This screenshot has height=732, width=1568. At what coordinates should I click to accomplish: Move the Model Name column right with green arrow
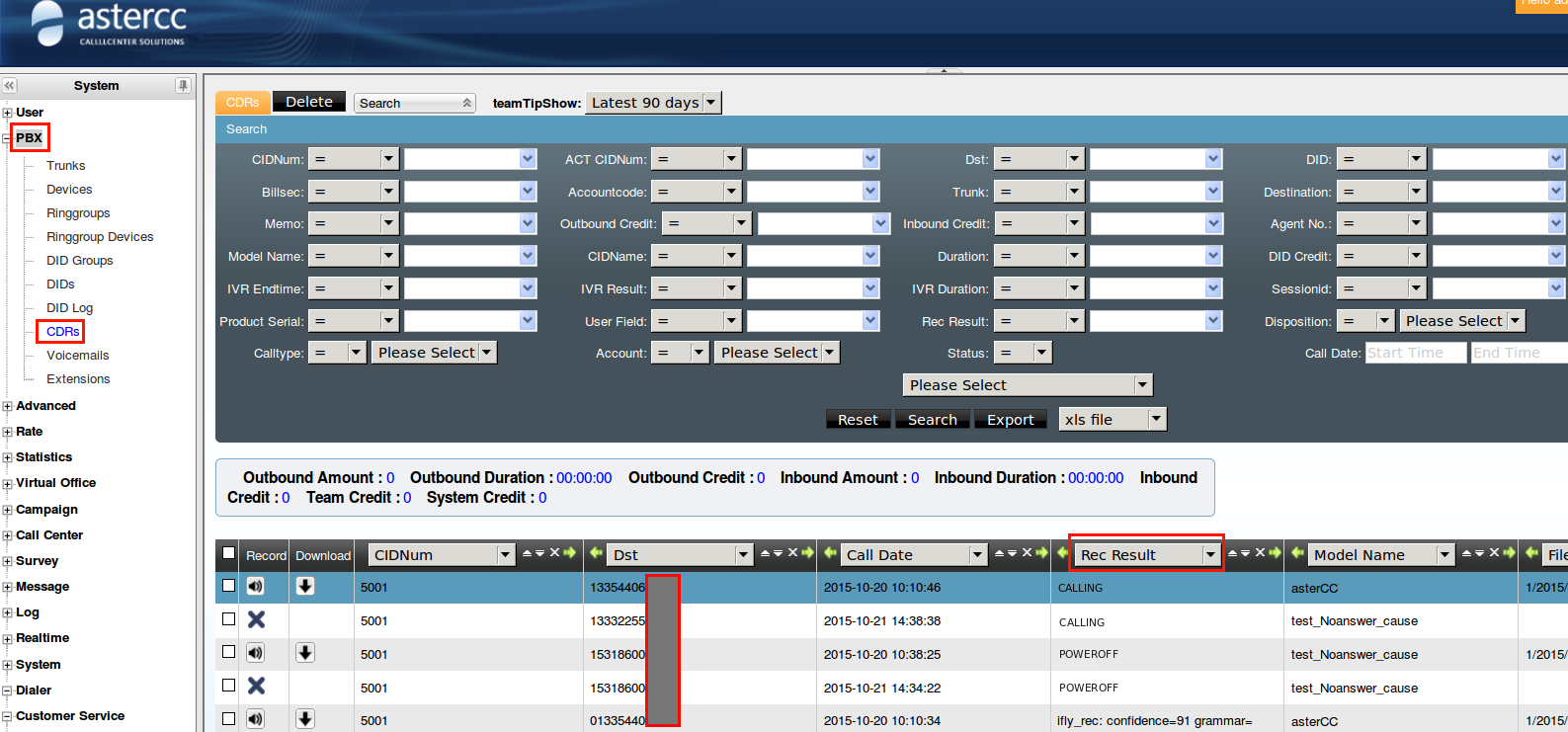[1509, 553]
